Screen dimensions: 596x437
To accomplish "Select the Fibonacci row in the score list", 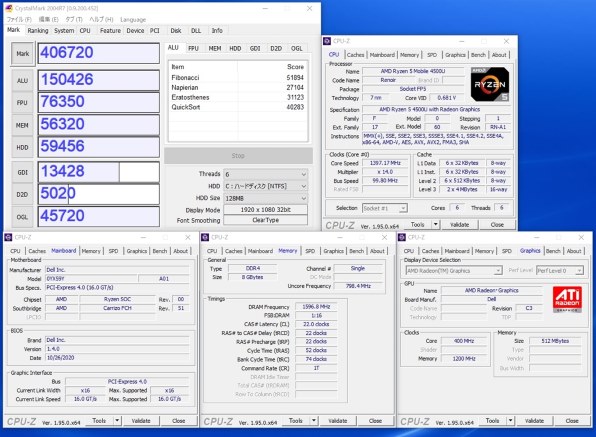I will pos(238,78).
